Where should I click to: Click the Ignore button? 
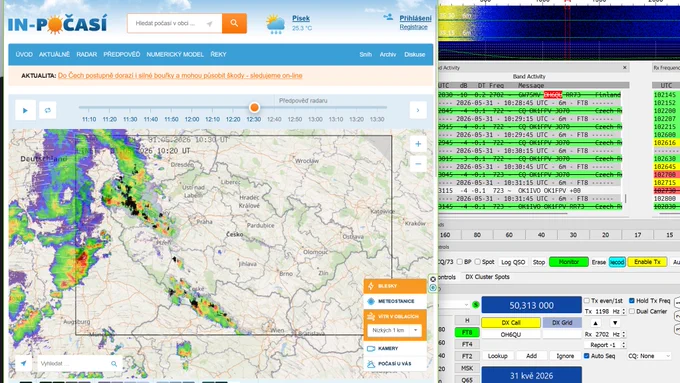tap(565, 356)
